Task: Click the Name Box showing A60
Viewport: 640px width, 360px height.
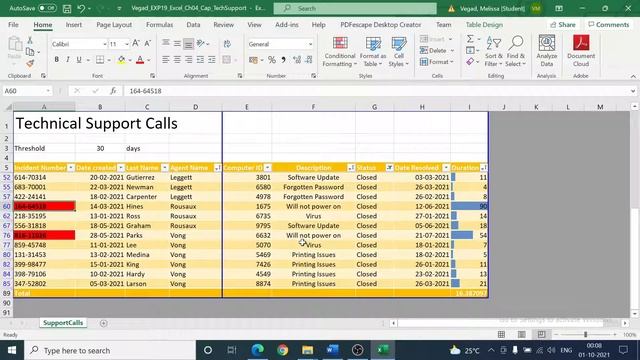Action: tap(27, 91)
